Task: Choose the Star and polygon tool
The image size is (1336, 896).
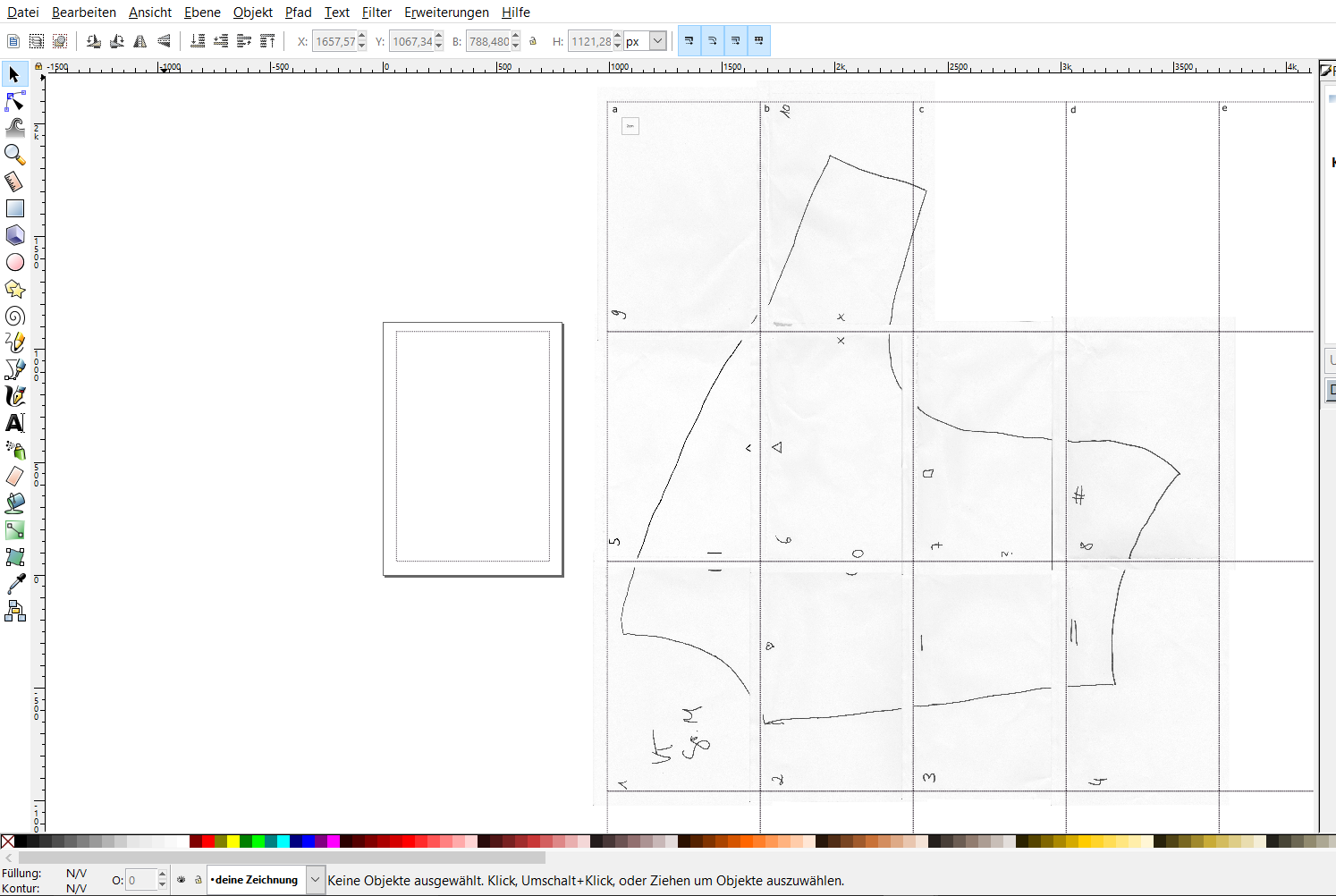Action: click(x=15, y=289)
